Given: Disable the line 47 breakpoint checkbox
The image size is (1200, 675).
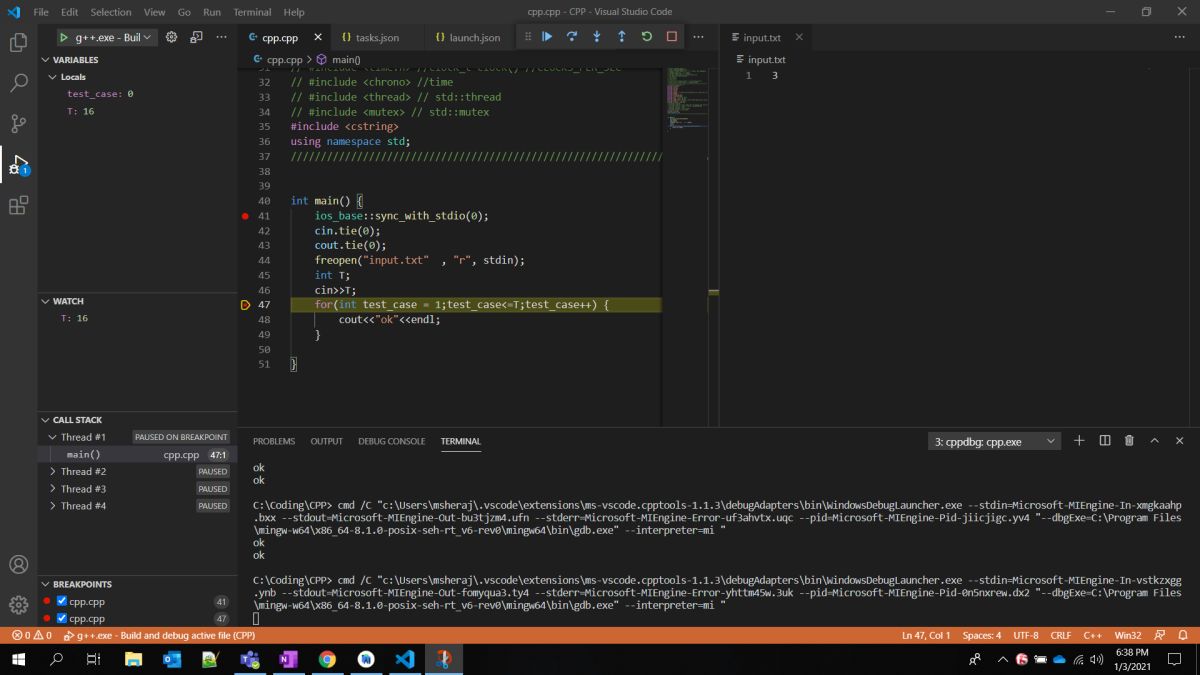Looking at the screenshot, I should point(62,619).
